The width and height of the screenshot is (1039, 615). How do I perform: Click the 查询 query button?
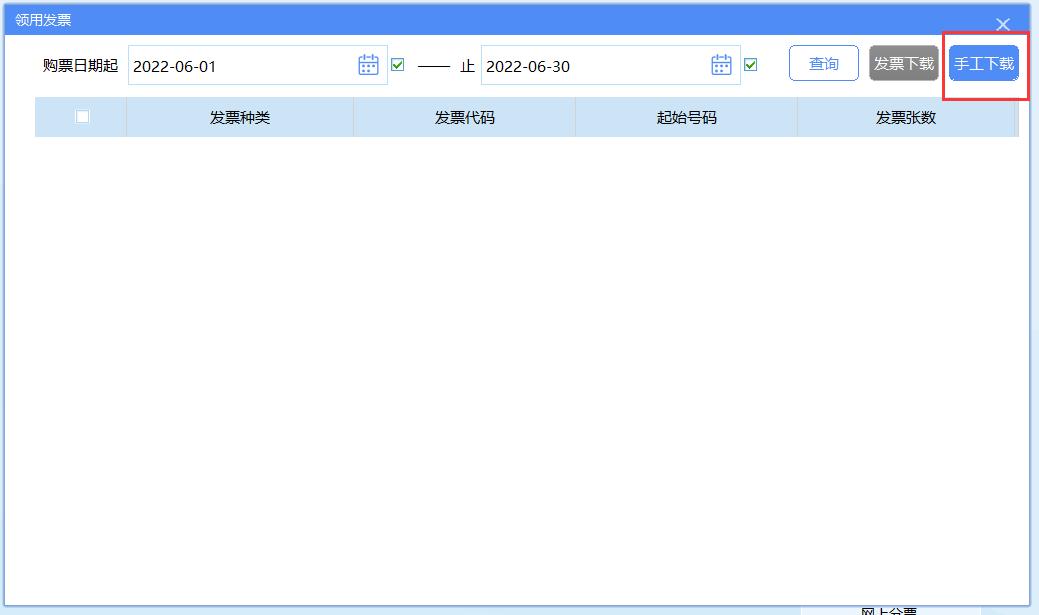point(823,63)
